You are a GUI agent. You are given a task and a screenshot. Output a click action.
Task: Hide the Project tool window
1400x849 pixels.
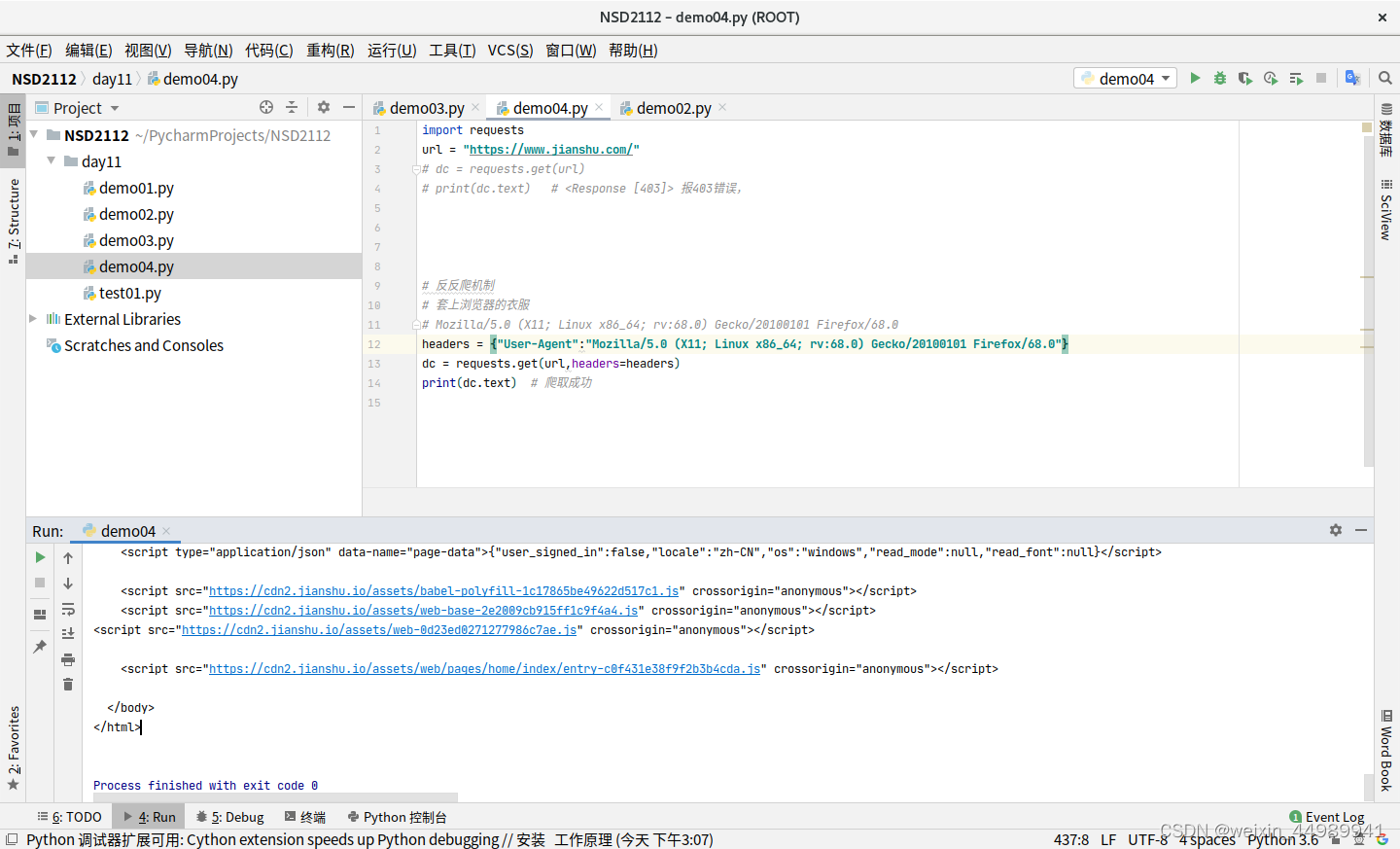click(349, 107)
